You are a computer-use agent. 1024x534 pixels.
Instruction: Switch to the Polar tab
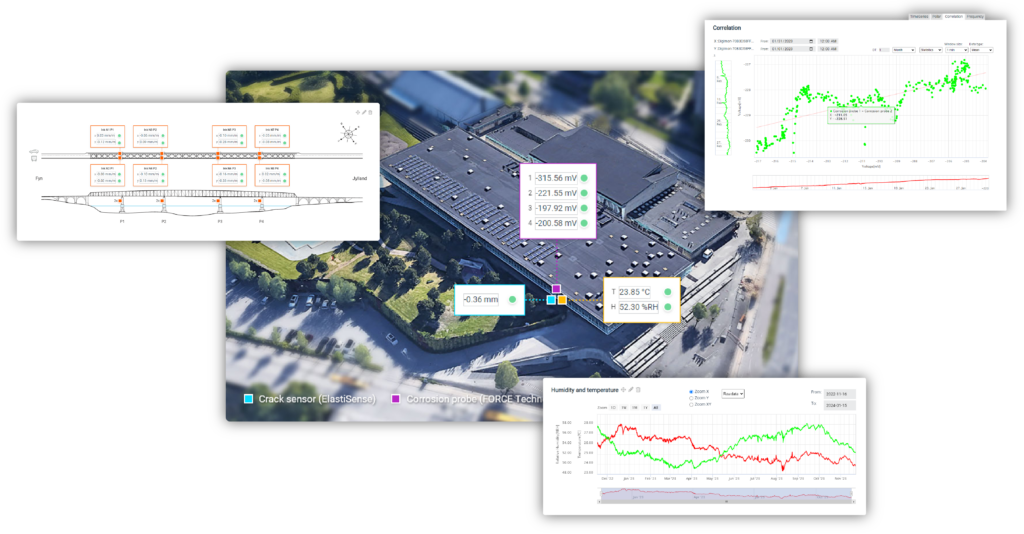pos(936,16)
